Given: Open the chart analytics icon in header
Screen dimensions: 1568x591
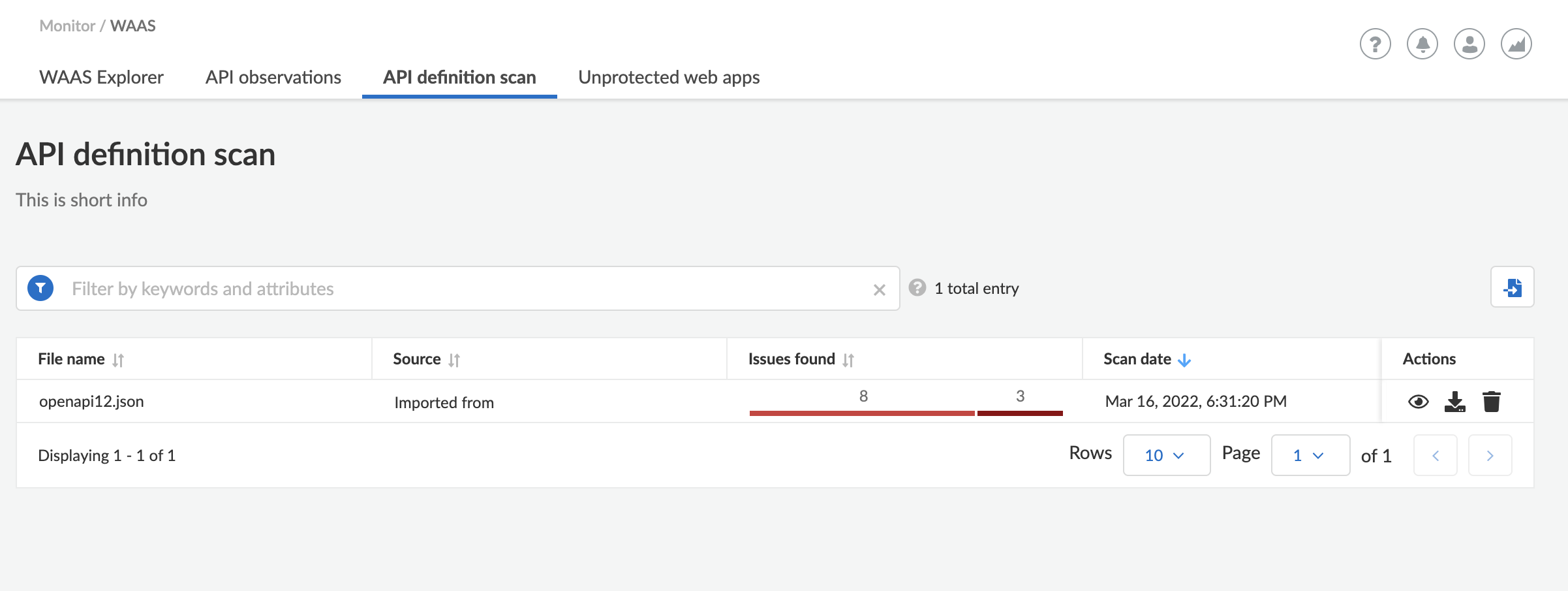Looking at the screenshot, I should coord(1516,44).
